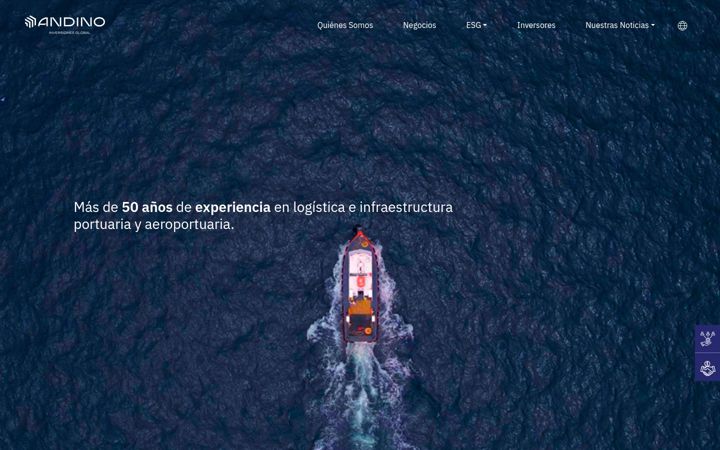
Task: Expand the Nuestras Noticias dropdown
Action: click(620, 25)
